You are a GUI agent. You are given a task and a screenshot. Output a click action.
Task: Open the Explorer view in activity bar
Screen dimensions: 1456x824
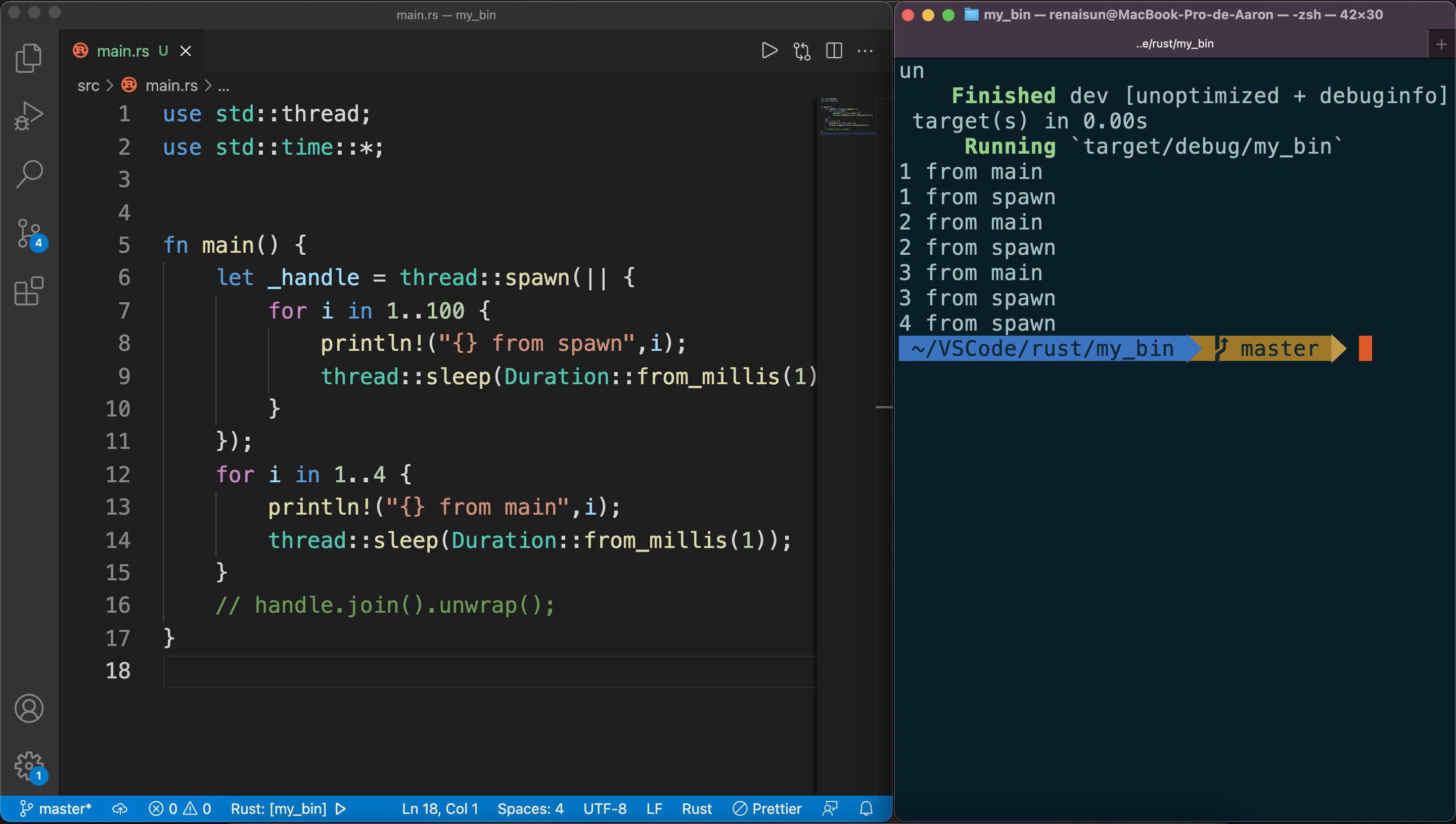point(28,58)
